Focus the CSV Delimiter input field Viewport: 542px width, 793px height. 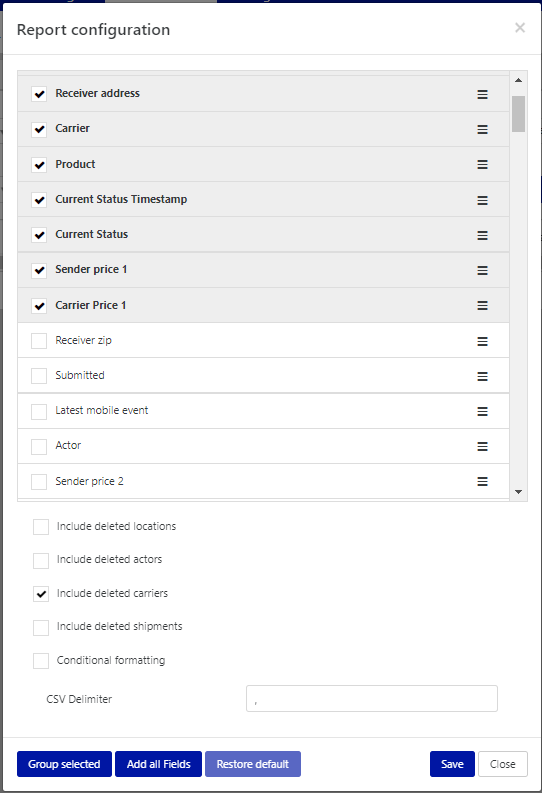tap(372, 698)
